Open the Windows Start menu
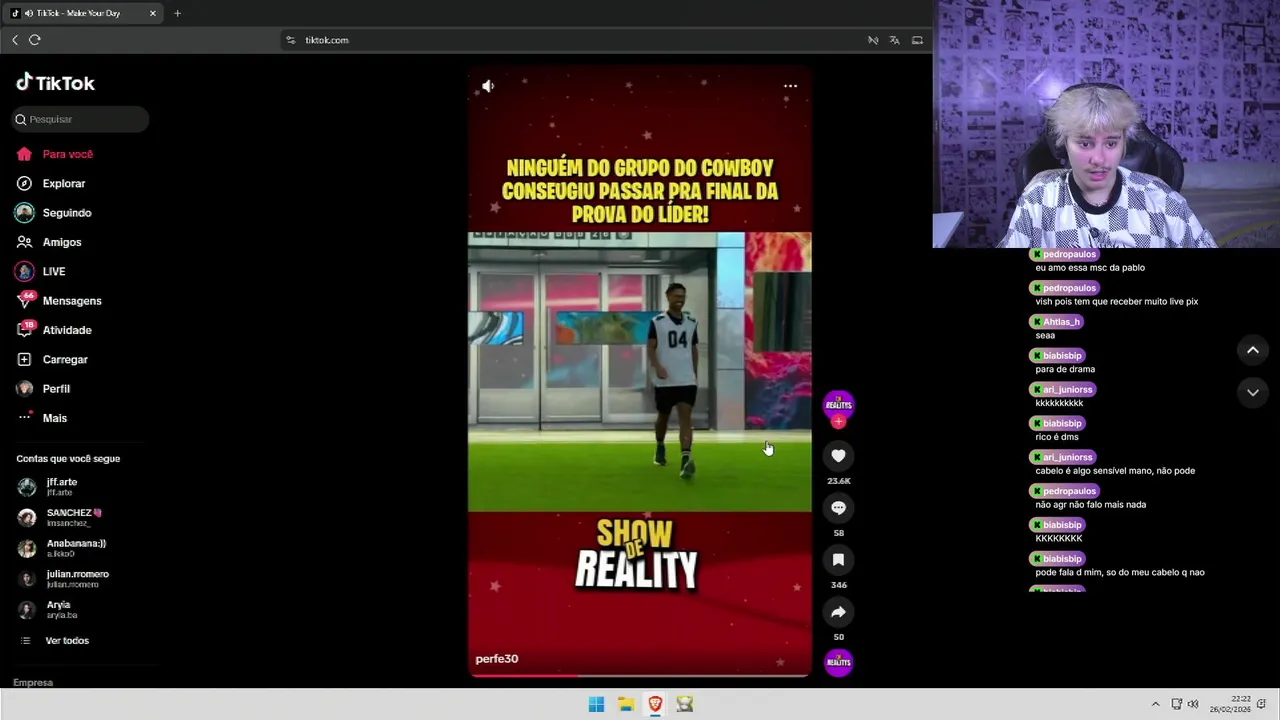1280x720 pixels. [x=596, y=704]
